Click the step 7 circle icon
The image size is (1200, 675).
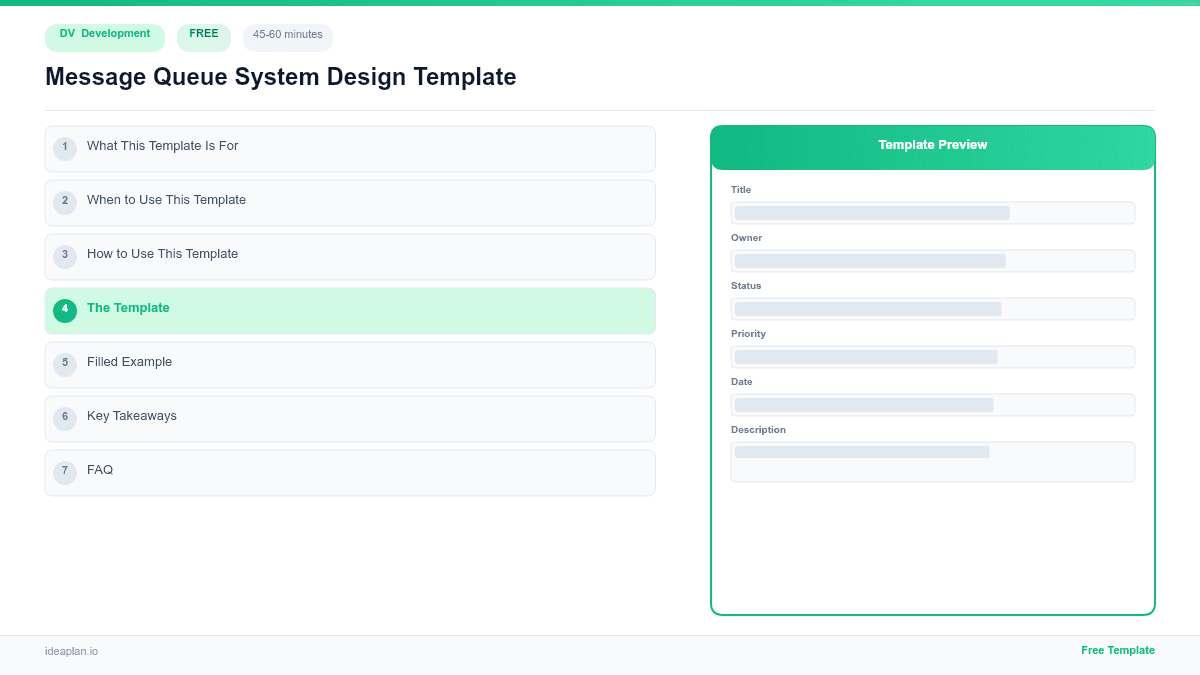(65, 471)
